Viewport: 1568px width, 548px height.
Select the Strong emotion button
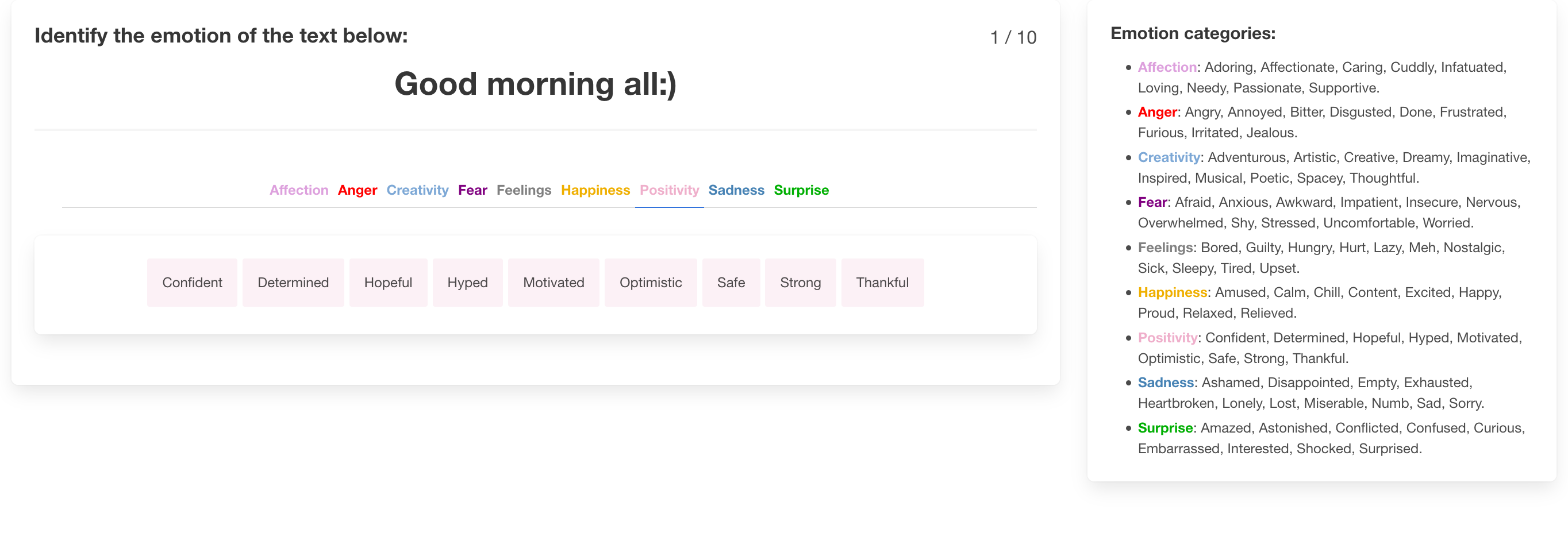pos(800,283)
